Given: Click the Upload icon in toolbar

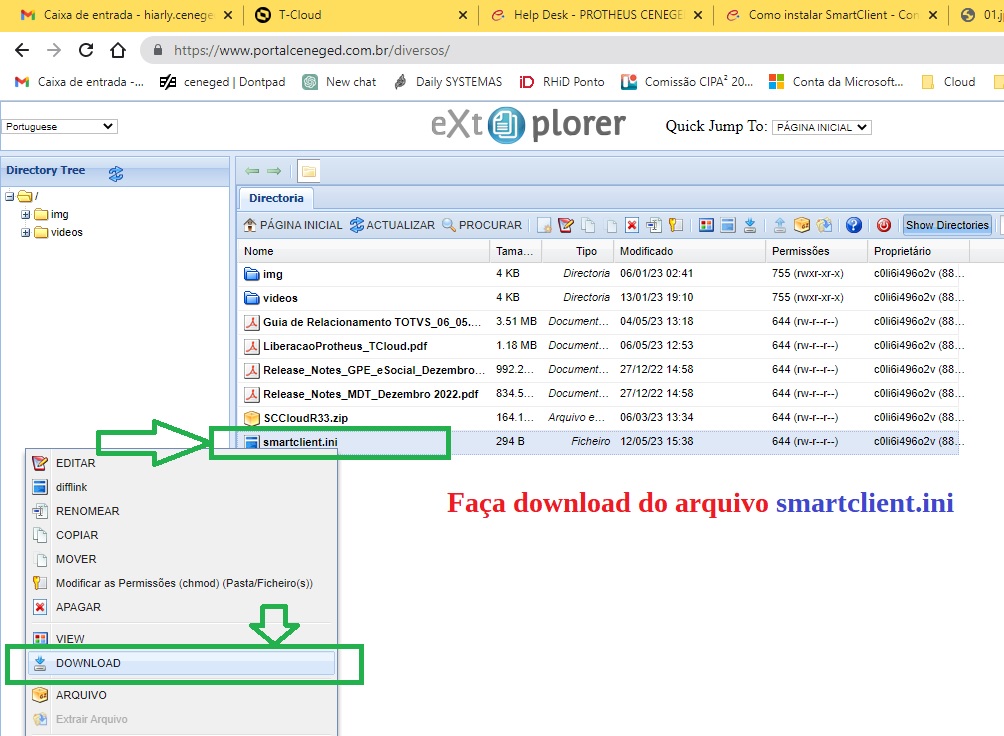Looking at the screenshot, I should tap(780, 225).
